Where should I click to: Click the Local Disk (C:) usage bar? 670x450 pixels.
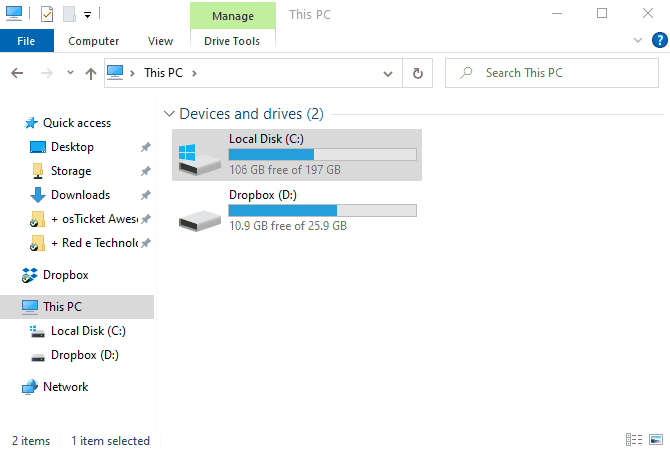(323, 155)
